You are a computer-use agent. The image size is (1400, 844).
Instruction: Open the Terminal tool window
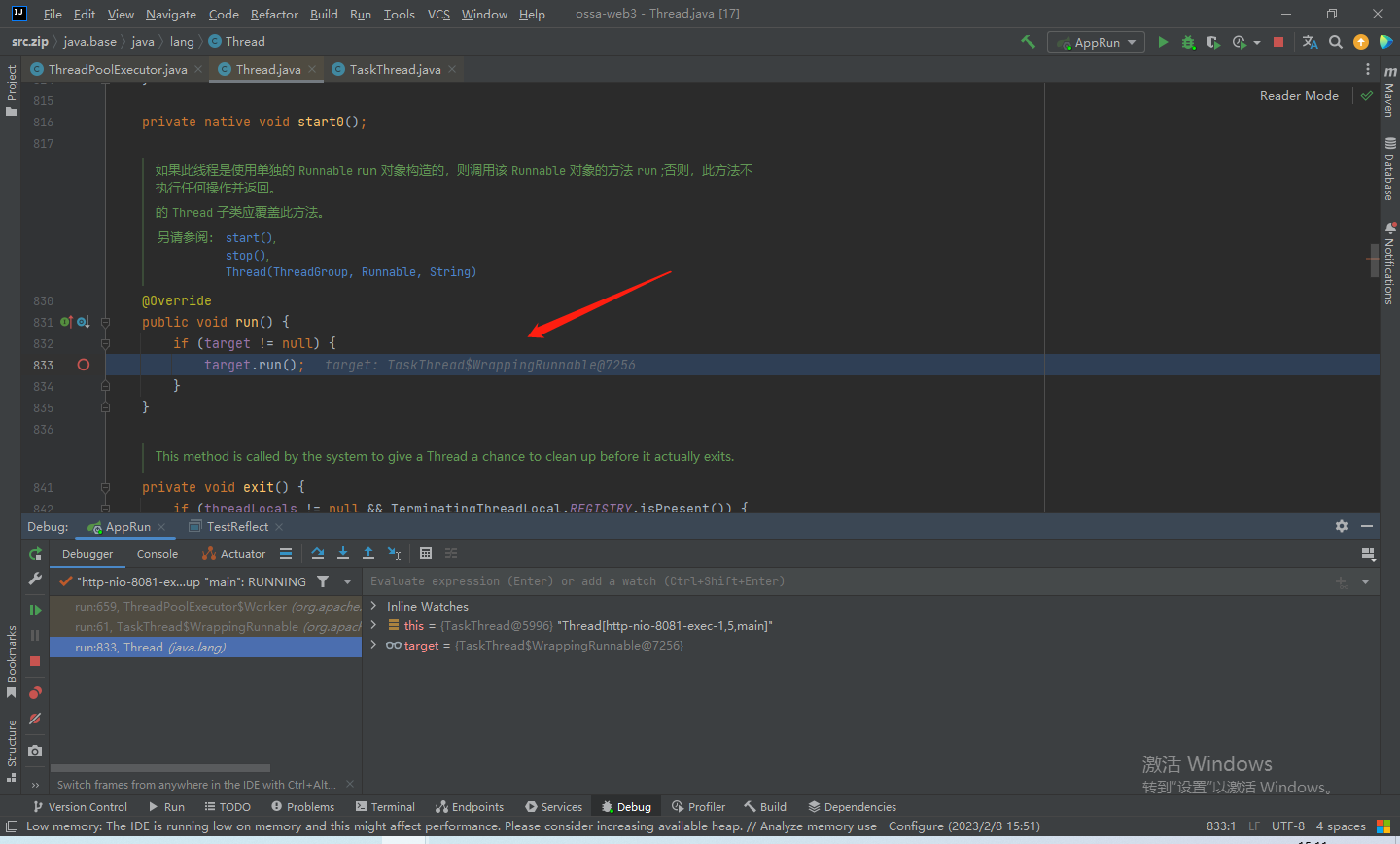click(x=385, y=807)
